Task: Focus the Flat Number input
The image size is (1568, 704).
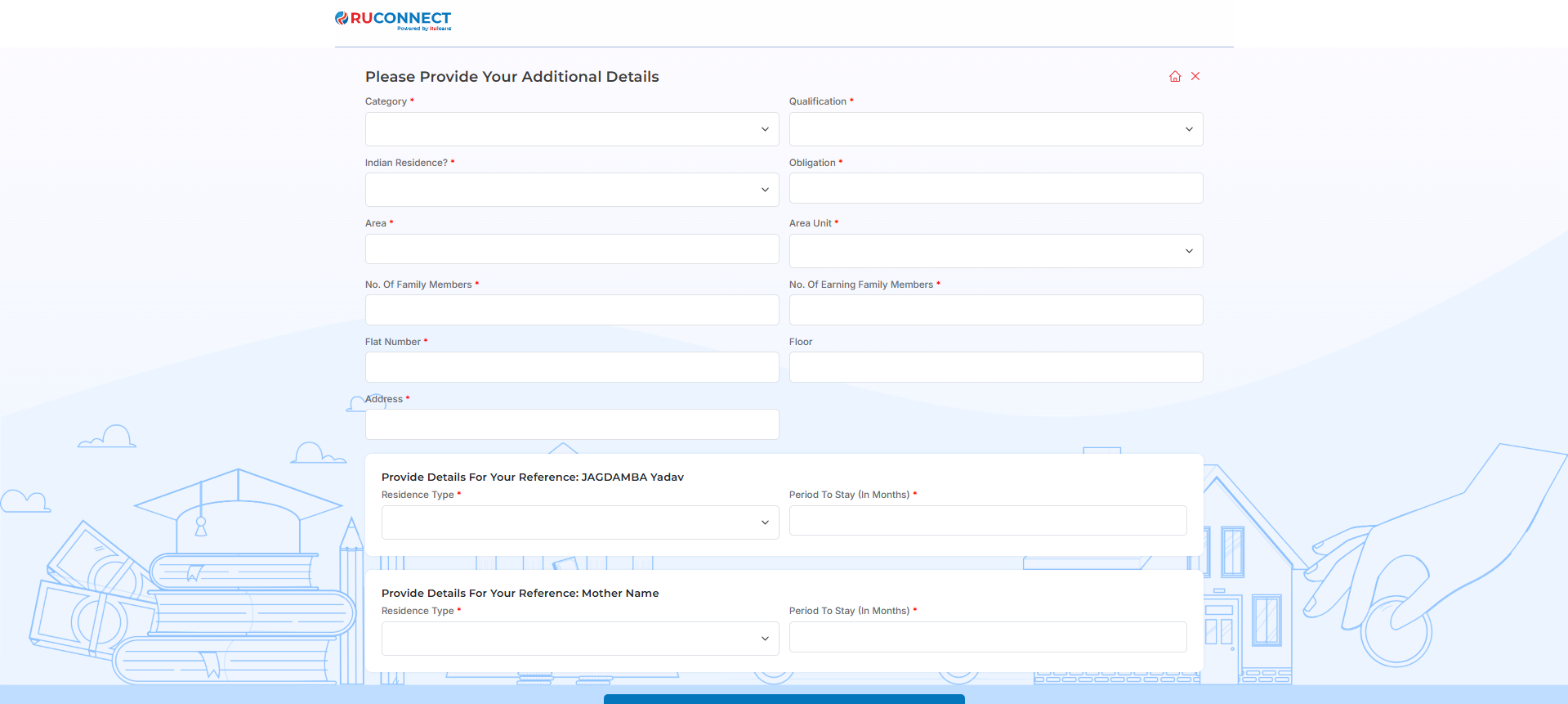Action: [571, 367]
